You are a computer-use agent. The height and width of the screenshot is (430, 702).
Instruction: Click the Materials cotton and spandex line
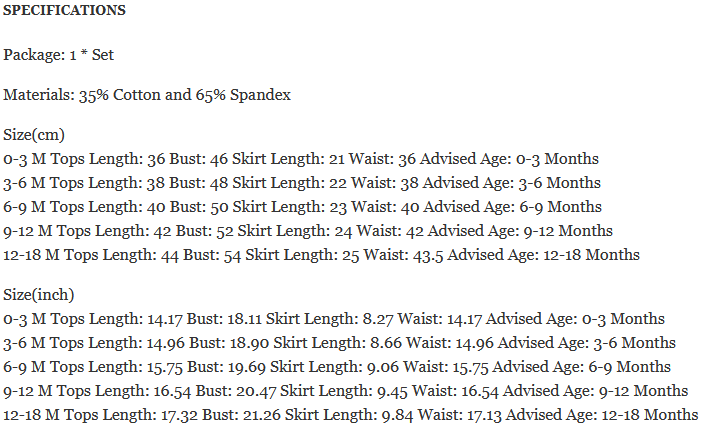147,95
